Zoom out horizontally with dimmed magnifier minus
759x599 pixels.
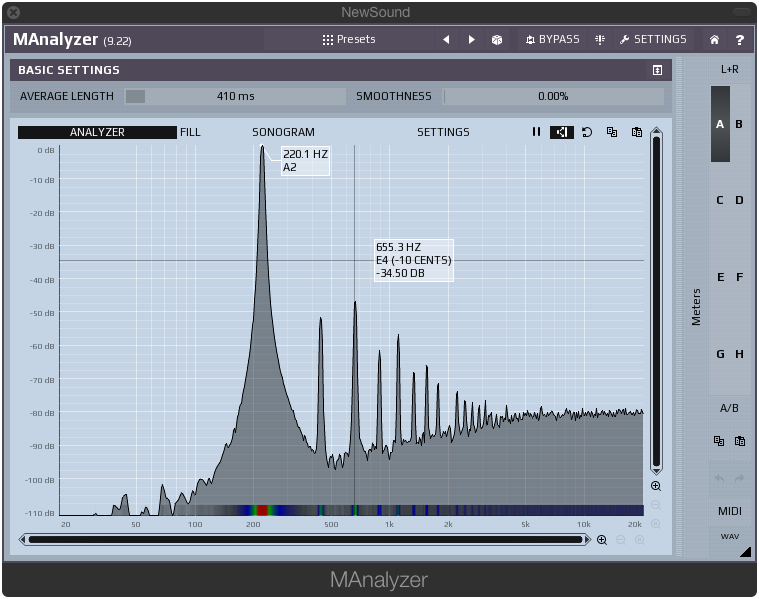(621, 540)
